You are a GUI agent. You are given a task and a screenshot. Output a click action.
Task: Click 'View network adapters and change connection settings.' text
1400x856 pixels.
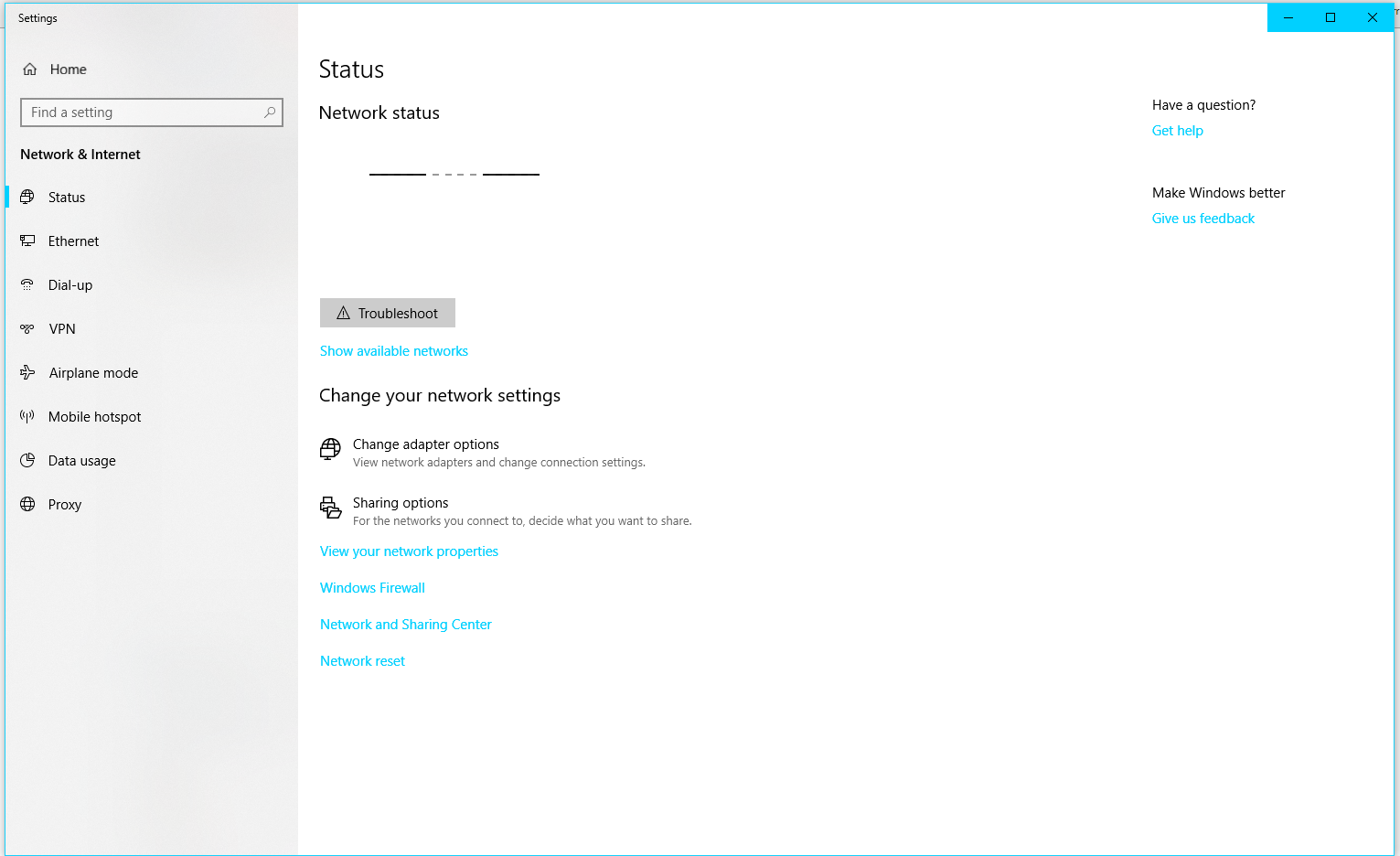point(499,463)
